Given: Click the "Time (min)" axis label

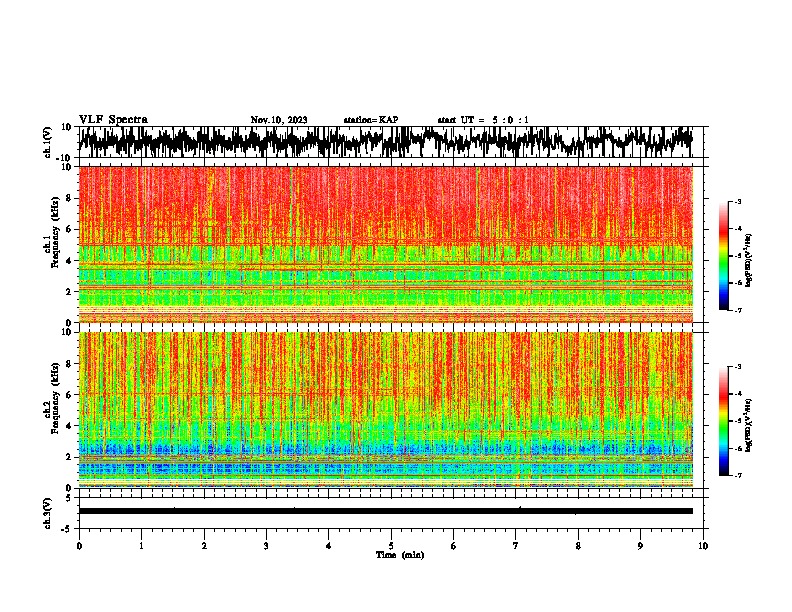Looking at the screenshot, I should click(400, 555).
